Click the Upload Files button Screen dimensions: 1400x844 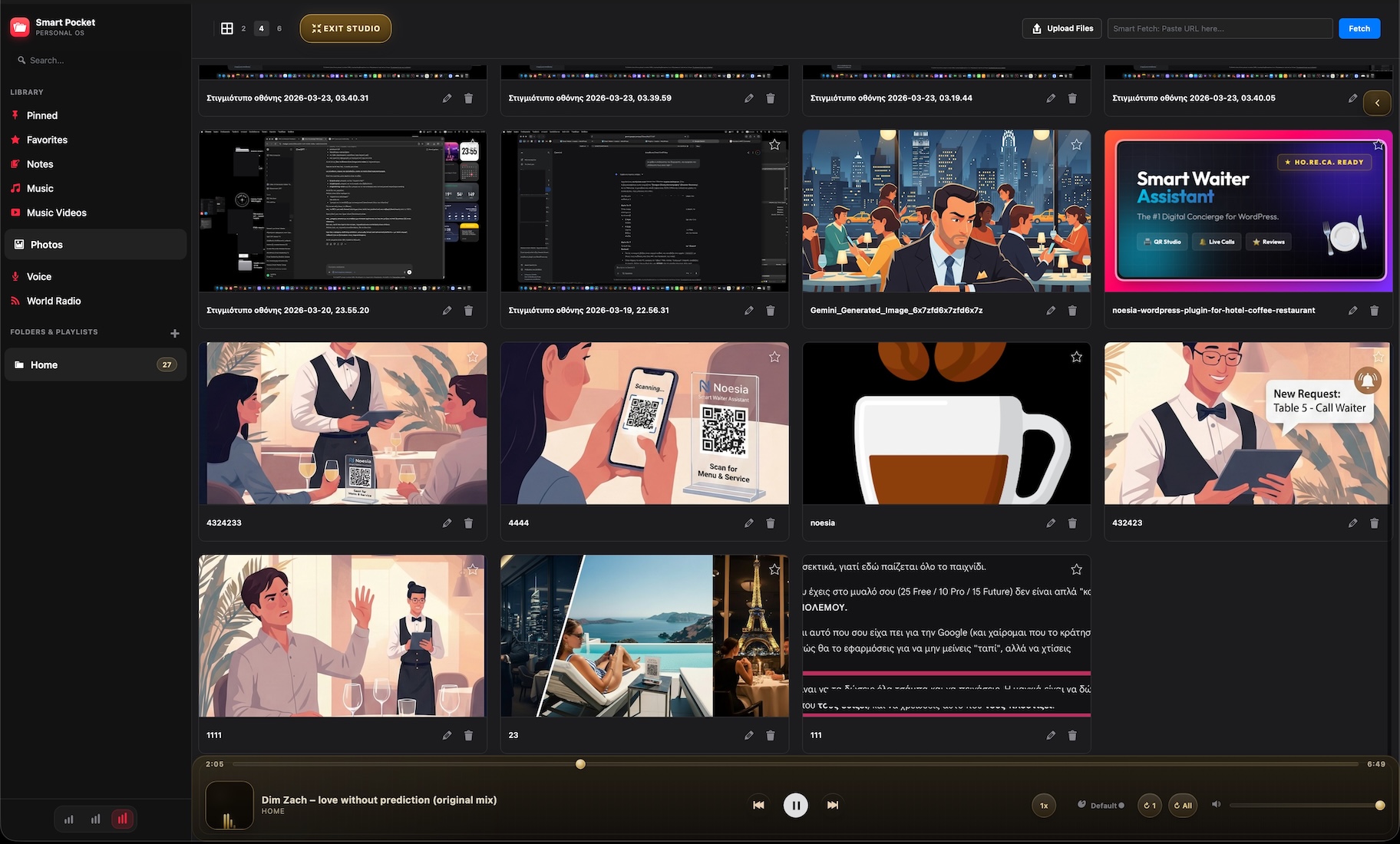coord(1062,28)
